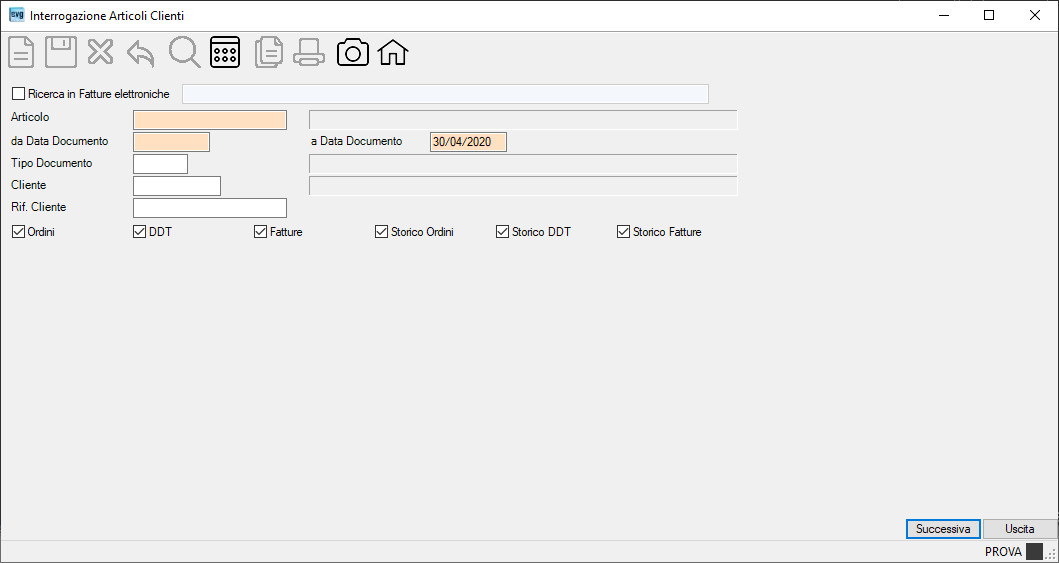Toggle the Storico DDT checkbox
The width and height of the screenshot is (1059, 563).
[502, 232]
